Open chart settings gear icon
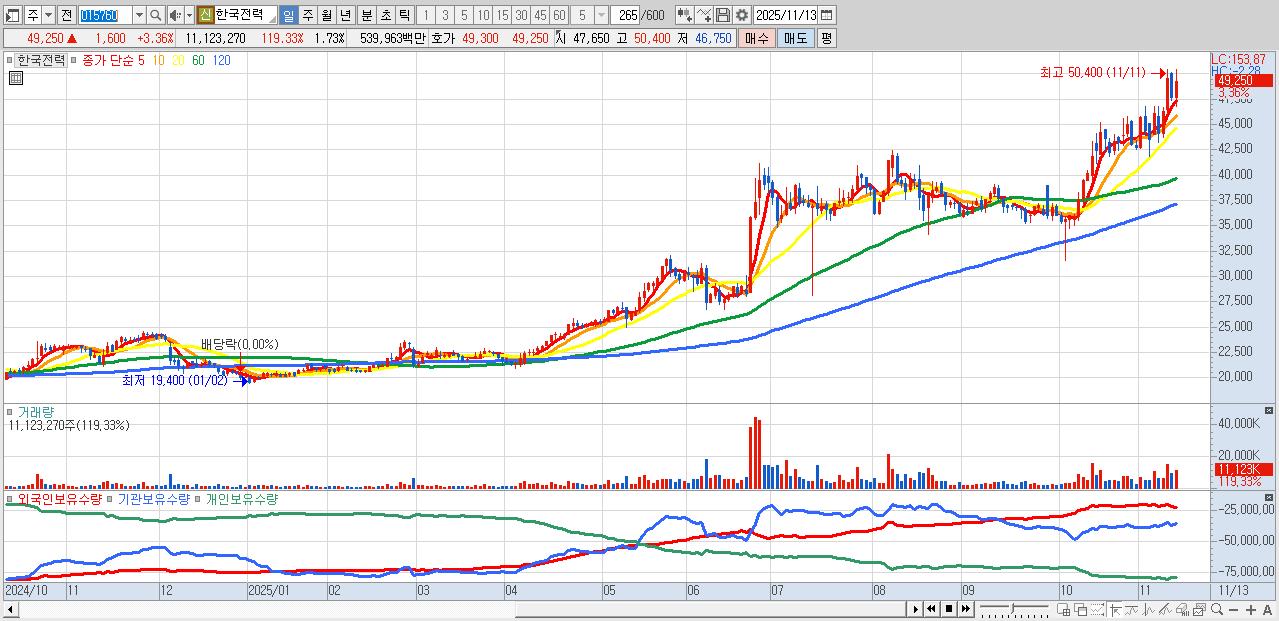1279x621 pixels. pos(742,15)
